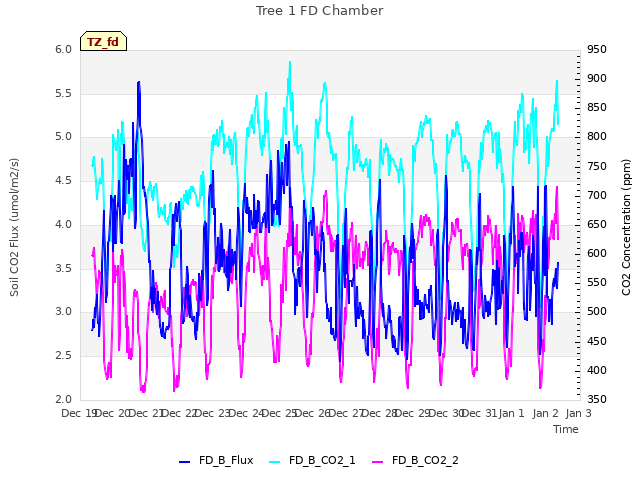Screen dimensions: 640x480
Task: Toggle the FD_B_Flux legend entry
Action: [216, 460]
